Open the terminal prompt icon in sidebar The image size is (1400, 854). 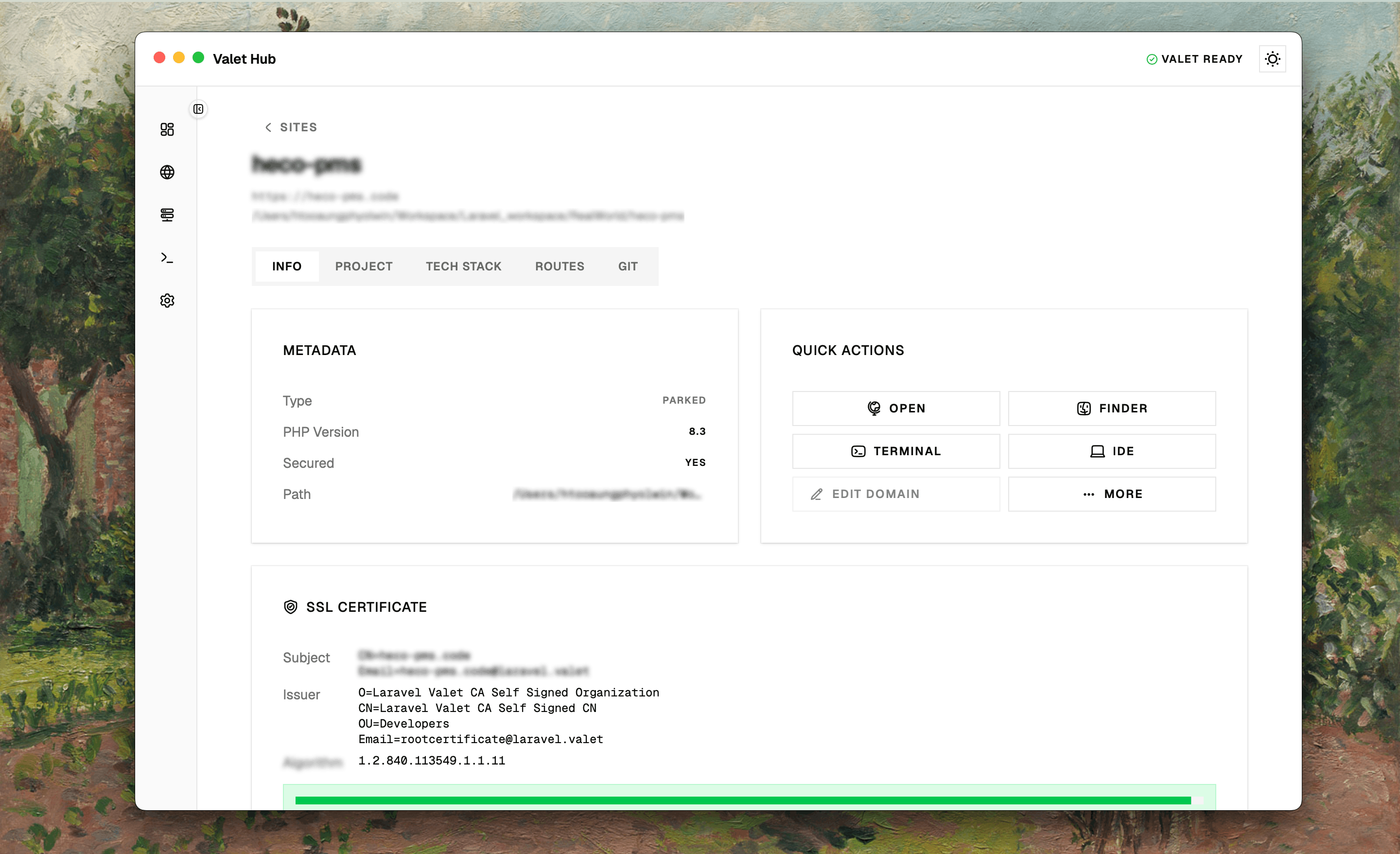(167, 258)
